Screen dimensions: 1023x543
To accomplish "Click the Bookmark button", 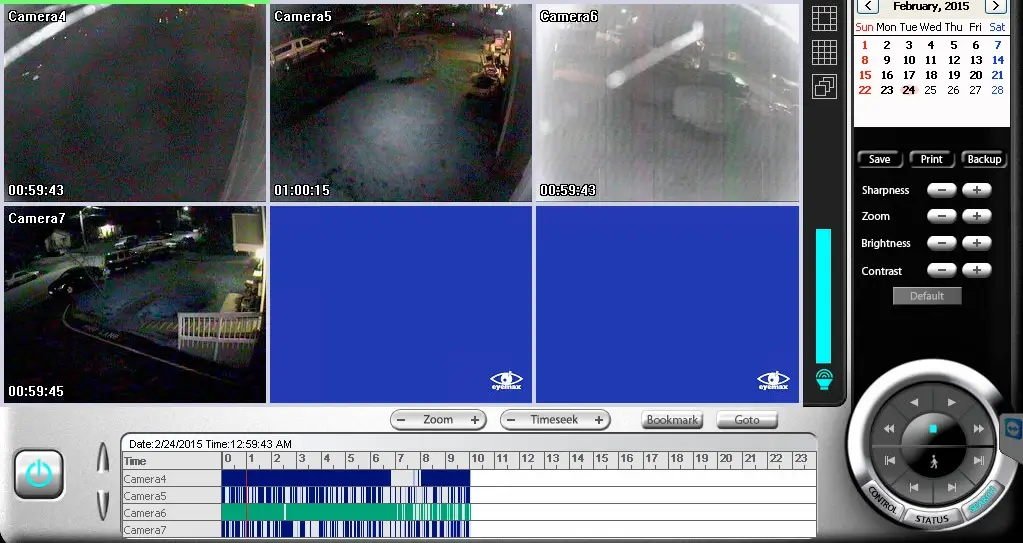I will [x=672, y=420].
